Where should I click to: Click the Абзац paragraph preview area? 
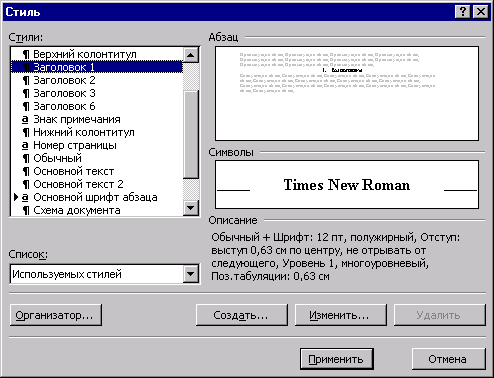347,93
